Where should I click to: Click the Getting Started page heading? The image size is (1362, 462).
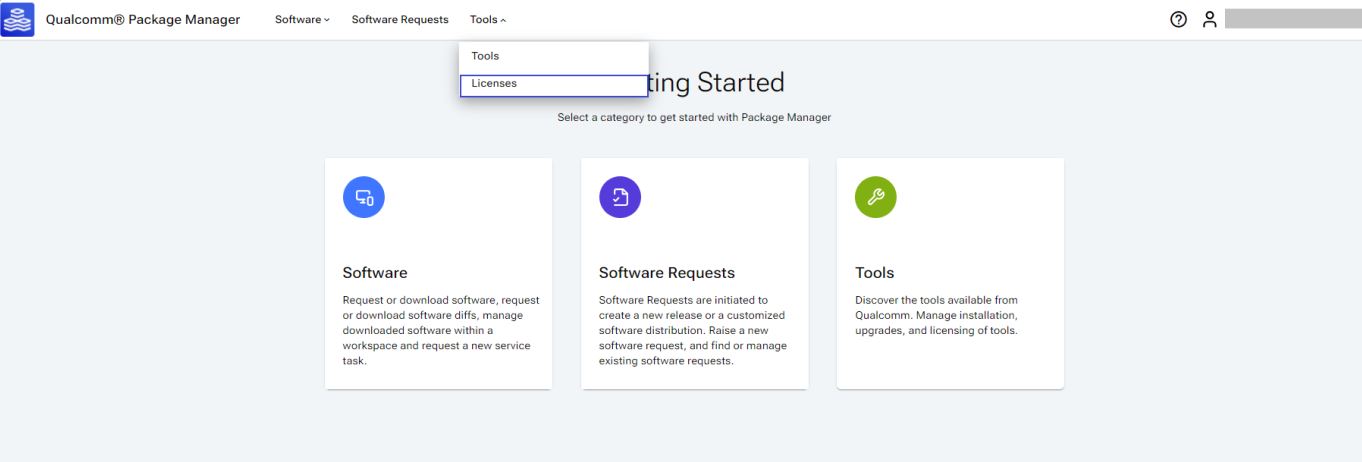pos(716,82)
